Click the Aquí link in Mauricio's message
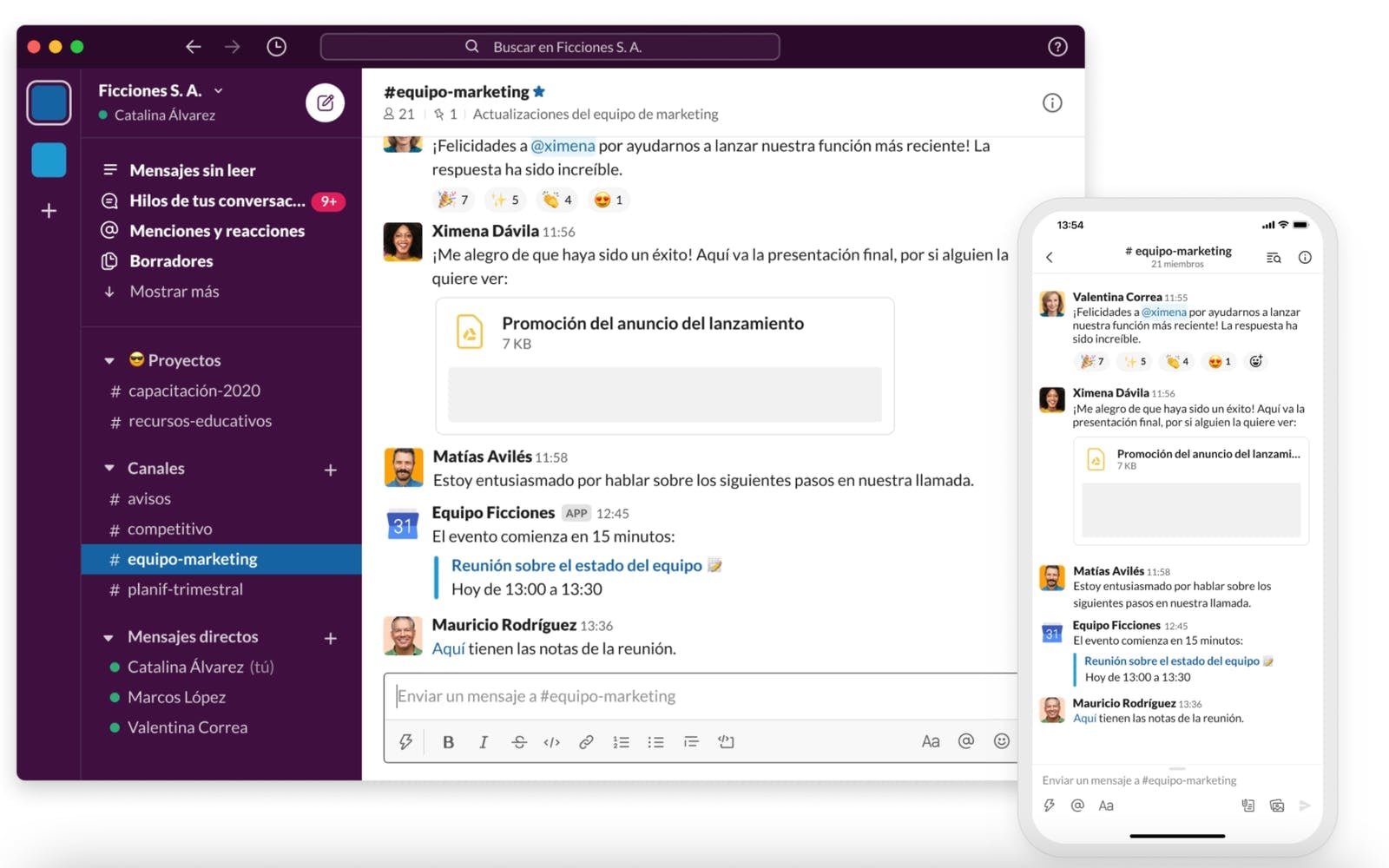Image resolution: width=1389 pixels, height=868 pixels. click(x=448, y=649)
